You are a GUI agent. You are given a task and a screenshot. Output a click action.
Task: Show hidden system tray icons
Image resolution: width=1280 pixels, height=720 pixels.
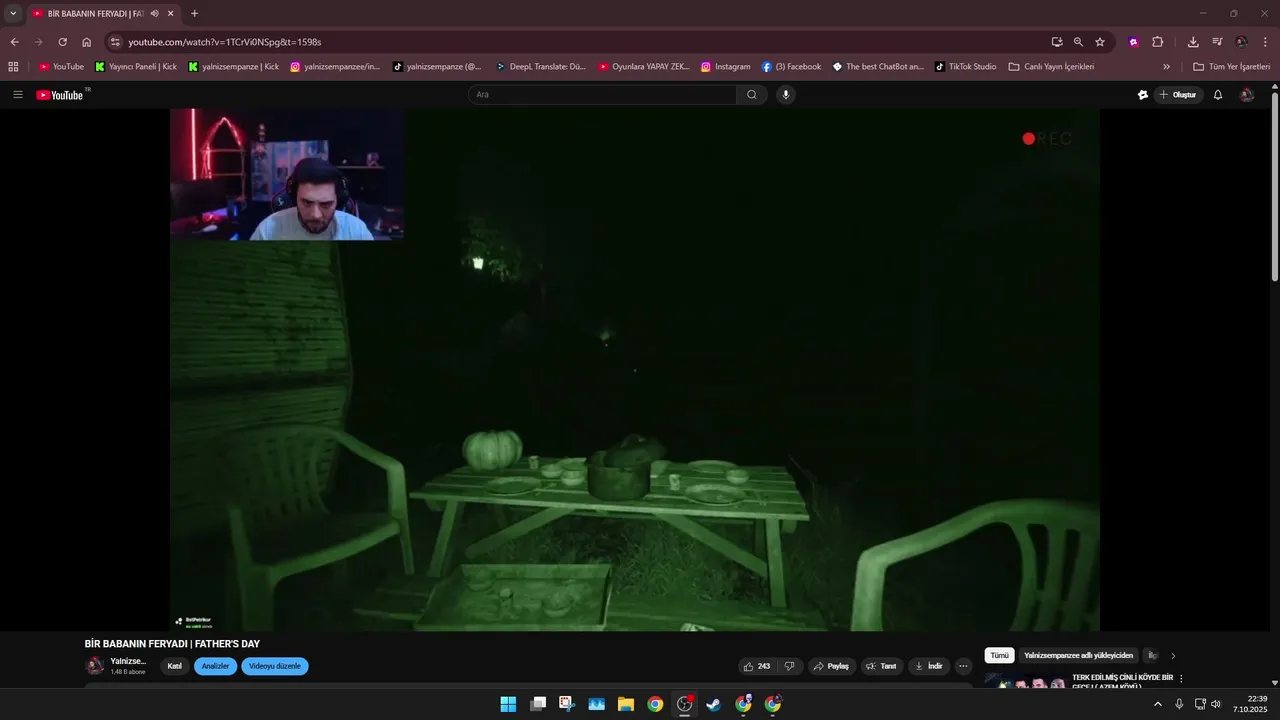click(x=1158, y=704)
